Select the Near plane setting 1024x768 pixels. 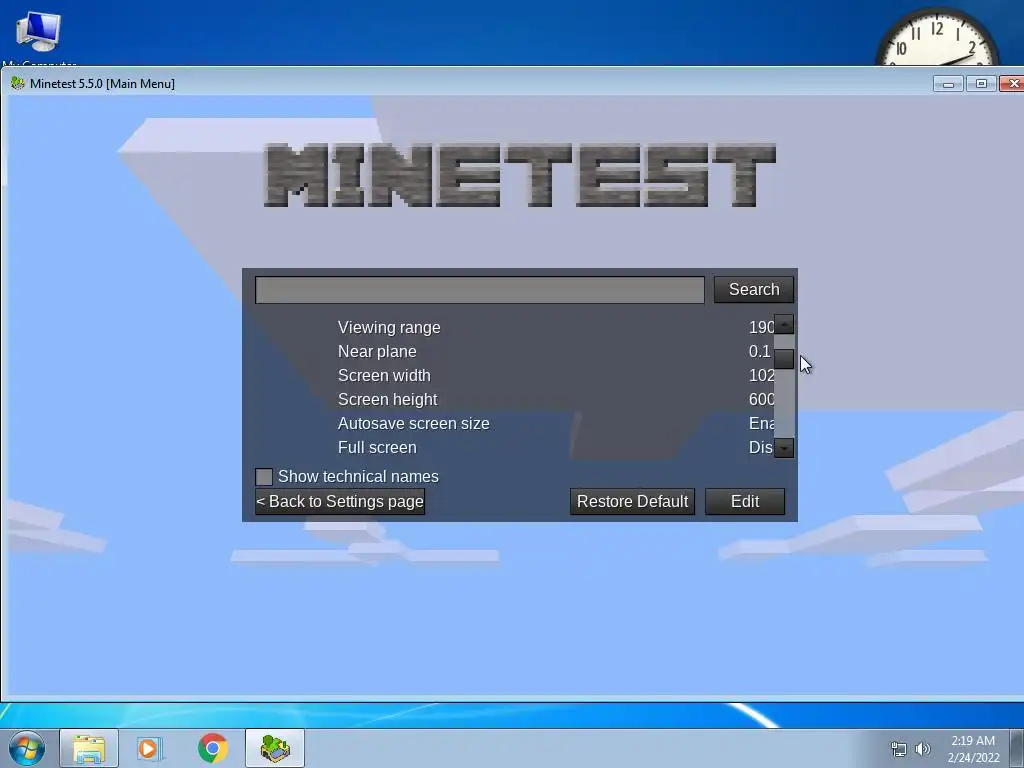[x=515, y=351]
